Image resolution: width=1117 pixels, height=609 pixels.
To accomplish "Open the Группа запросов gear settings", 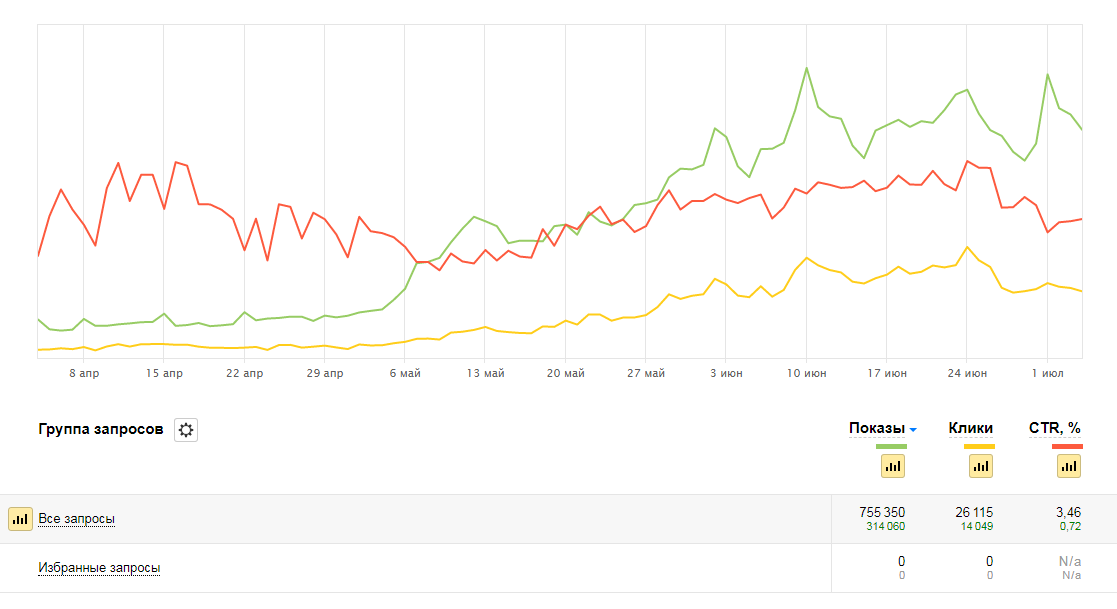I will [x=186, y=430].
